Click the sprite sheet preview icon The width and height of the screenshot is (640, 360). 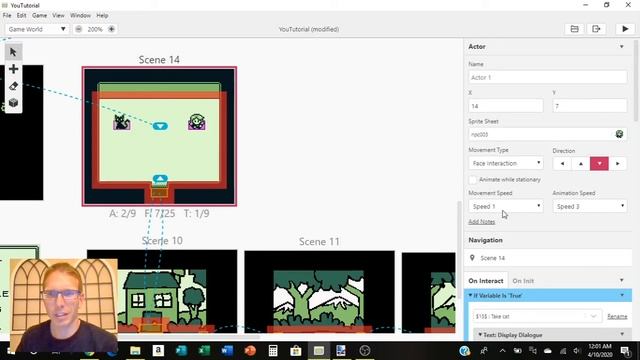tap(619, 134)
